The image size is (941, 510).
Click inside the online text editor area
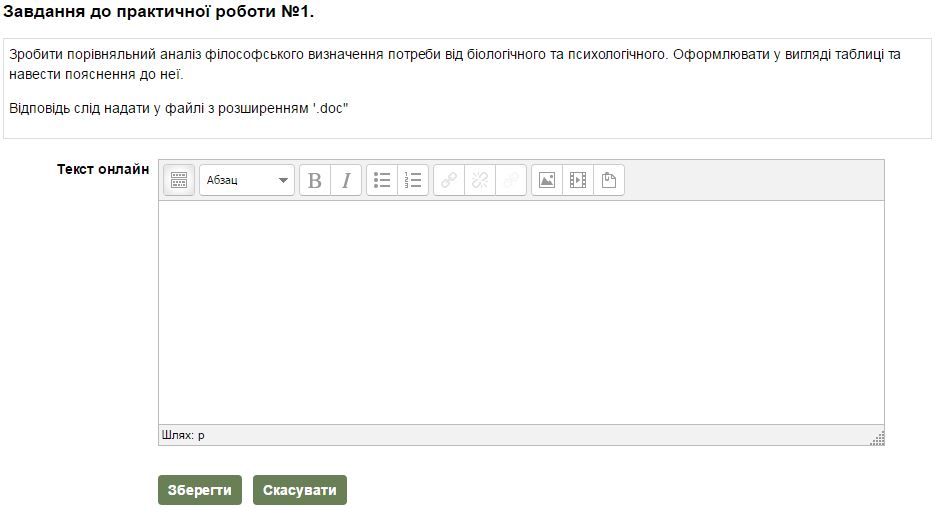coord(520,312)
